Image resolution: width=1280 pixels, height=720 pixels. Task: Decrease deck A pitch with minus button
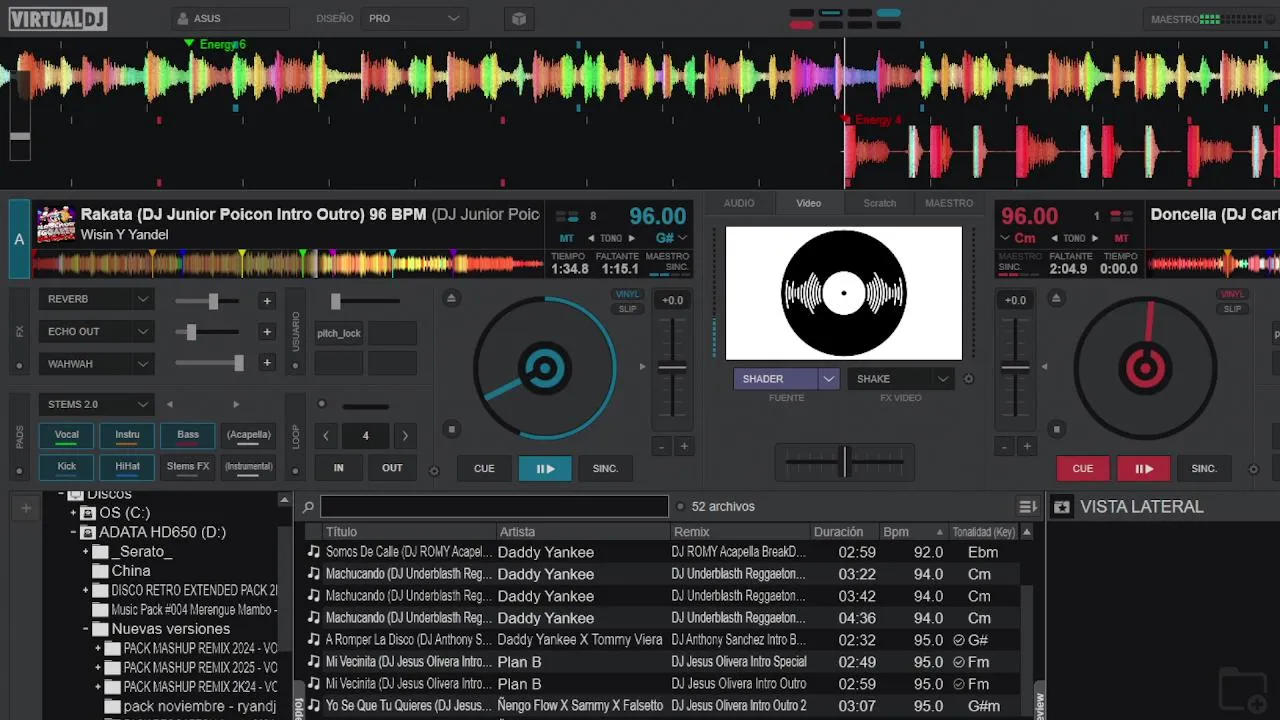pyautogui.click(x=661, y=447)
